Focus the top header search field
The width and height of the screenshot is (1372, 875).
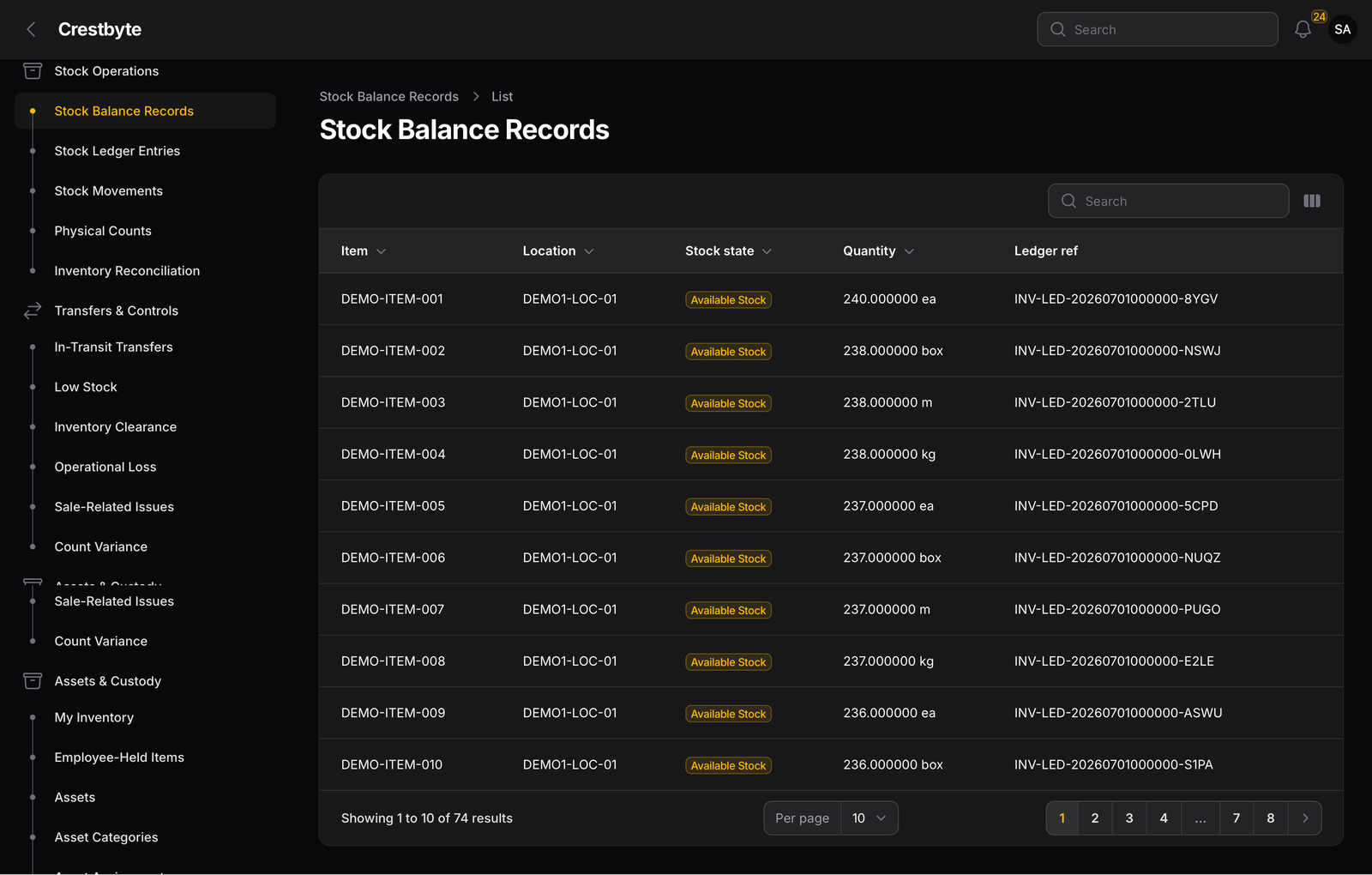[x=1158, y=29]
